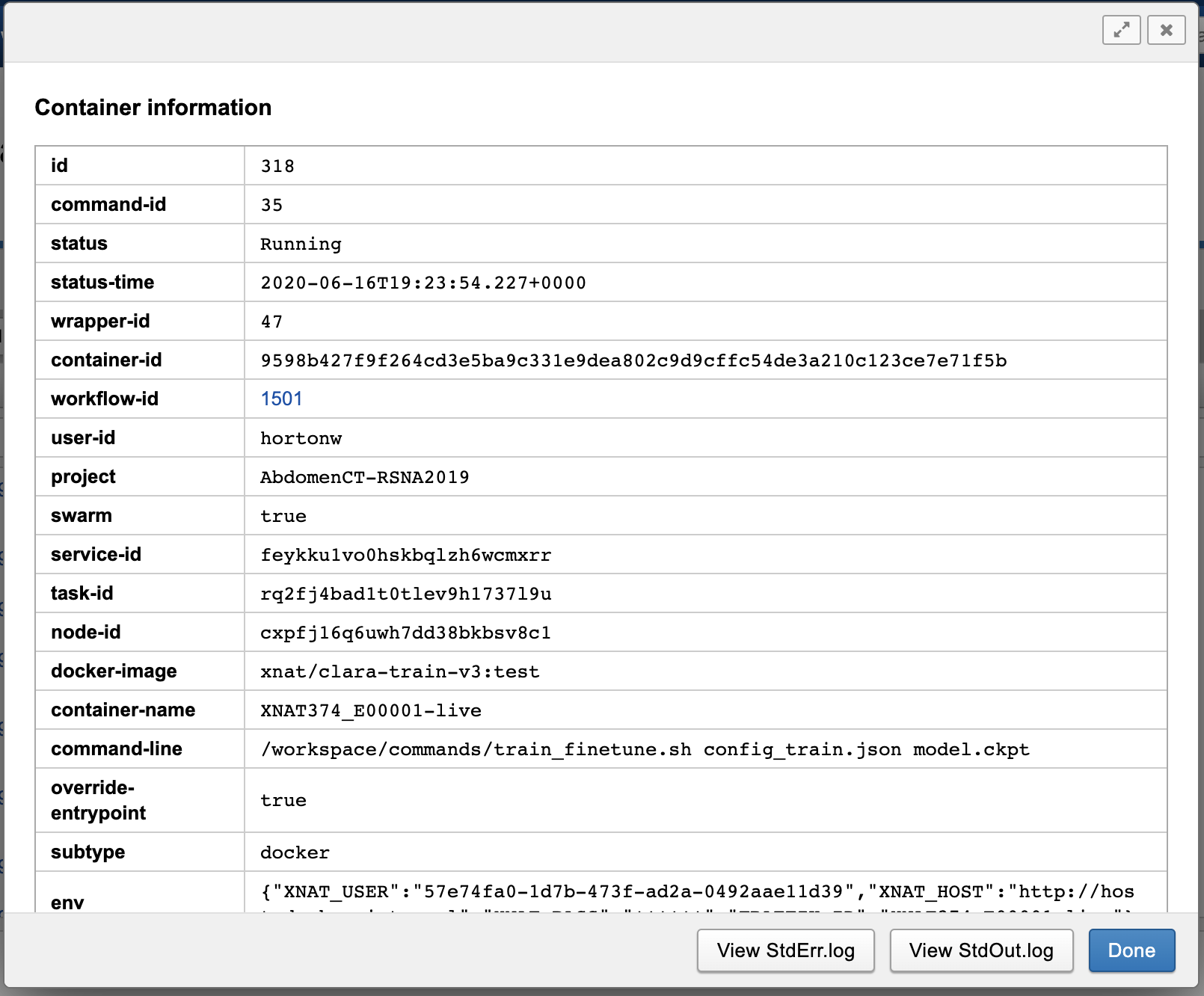Select the task-id value text
Viewport: 1204px width, 996px height.
pos(405,594)
